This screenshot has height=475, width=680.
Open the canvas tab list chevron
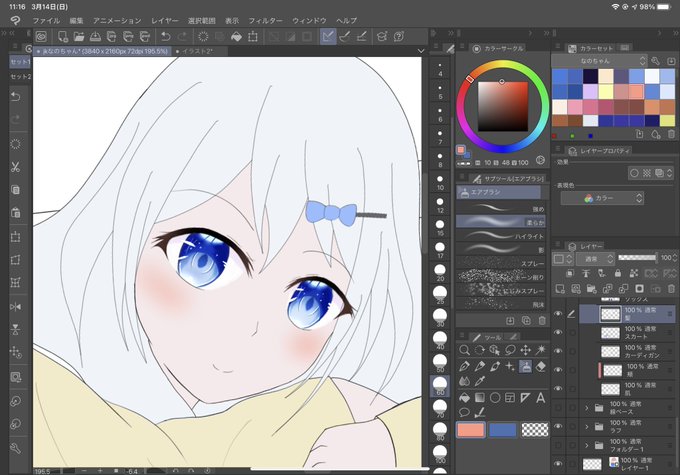420,51
